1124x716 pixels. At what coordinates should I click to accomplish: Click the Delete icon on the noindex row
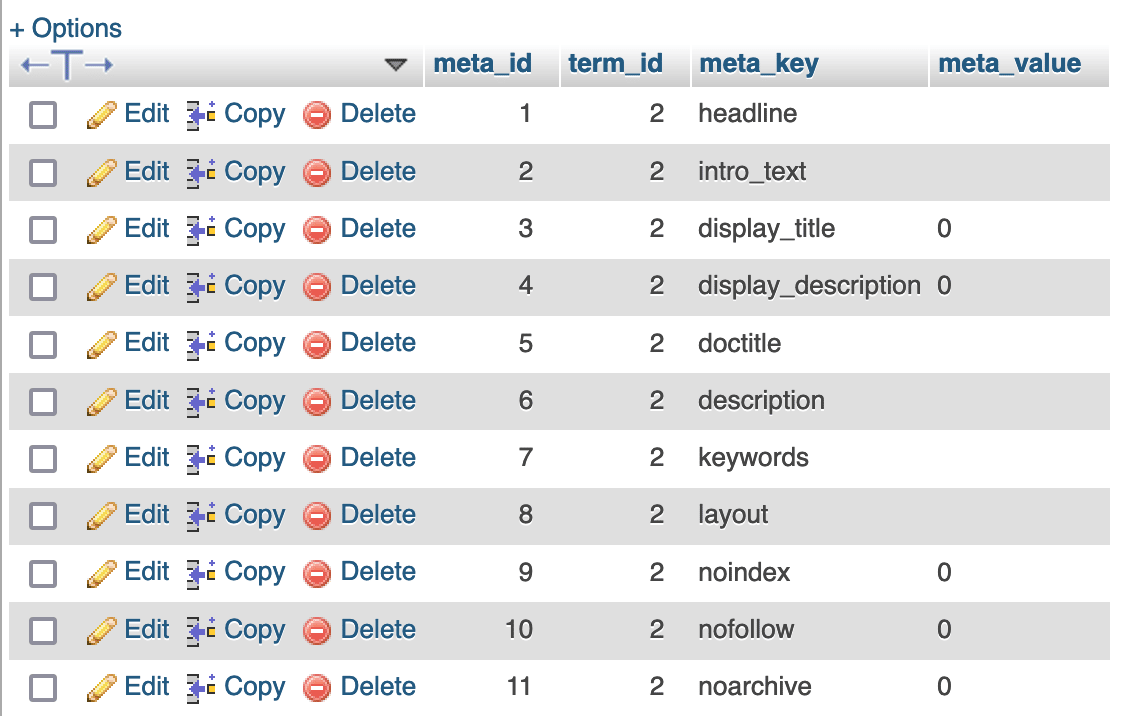pos(318,572)
